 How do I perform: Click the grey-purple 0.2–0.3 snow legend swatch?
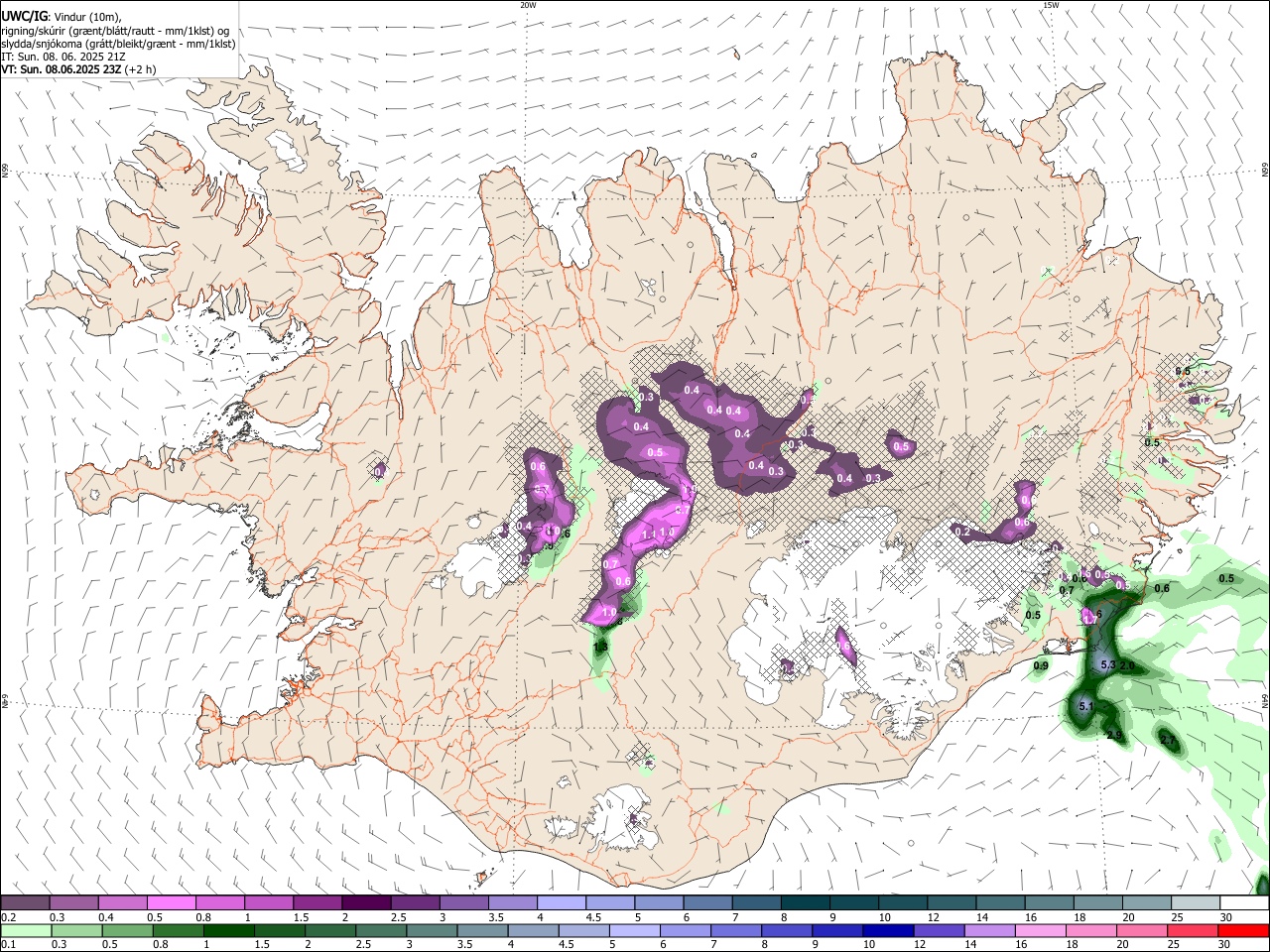[x=26, y=902]
